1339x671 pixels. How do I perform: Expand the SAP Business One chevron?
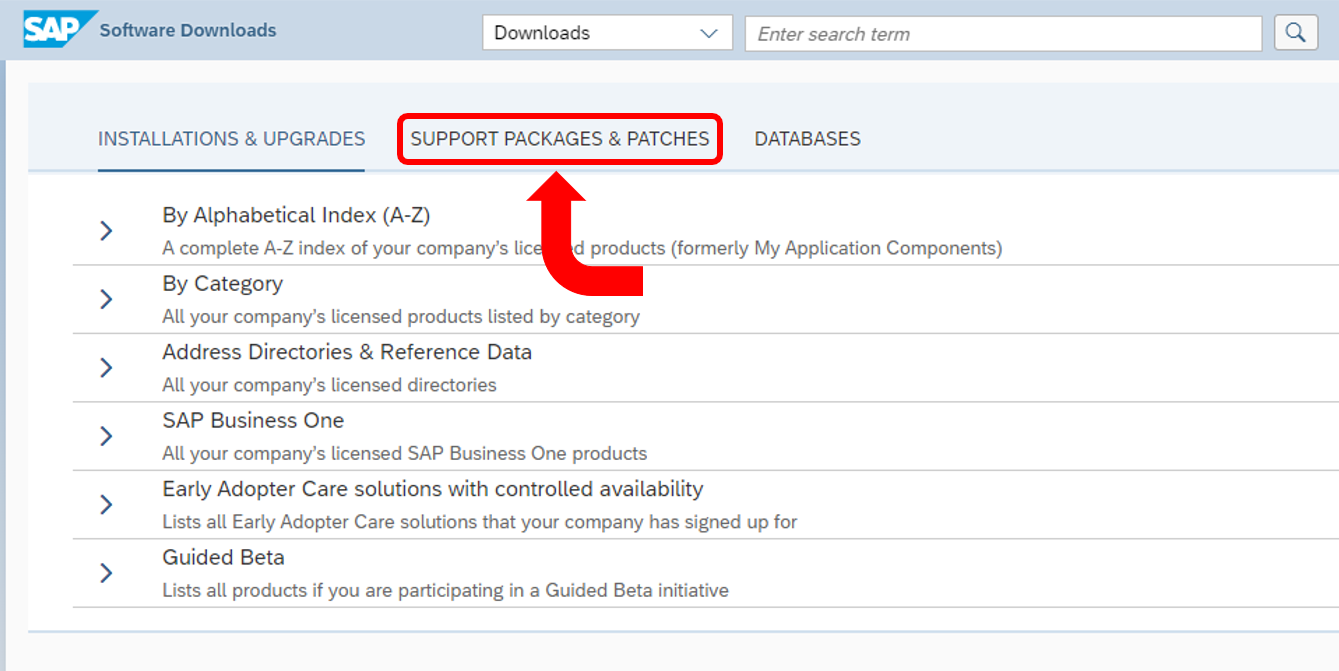pyautogui.click(x=106, y=436)
